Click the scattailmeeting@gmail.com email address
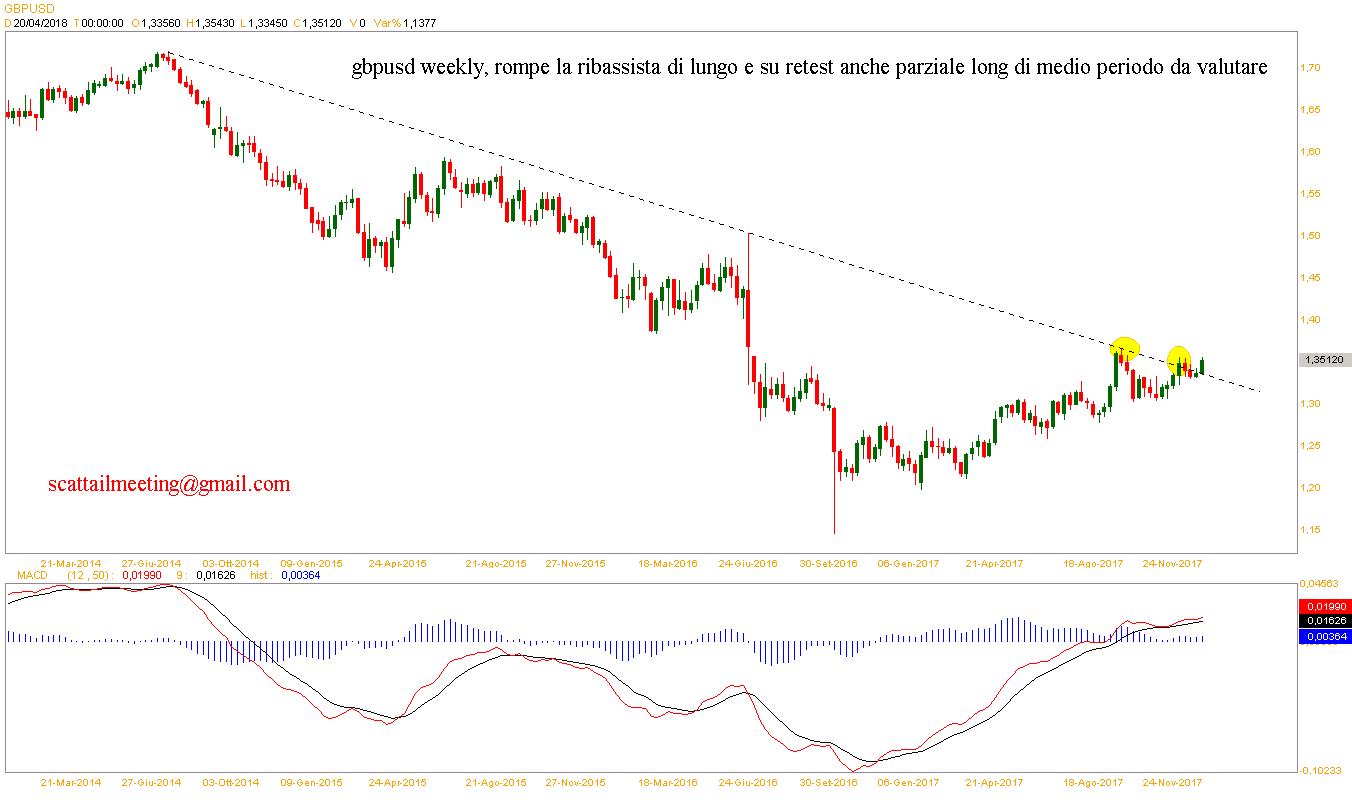Screen dimensions: 1352x800 coord(169,484)
